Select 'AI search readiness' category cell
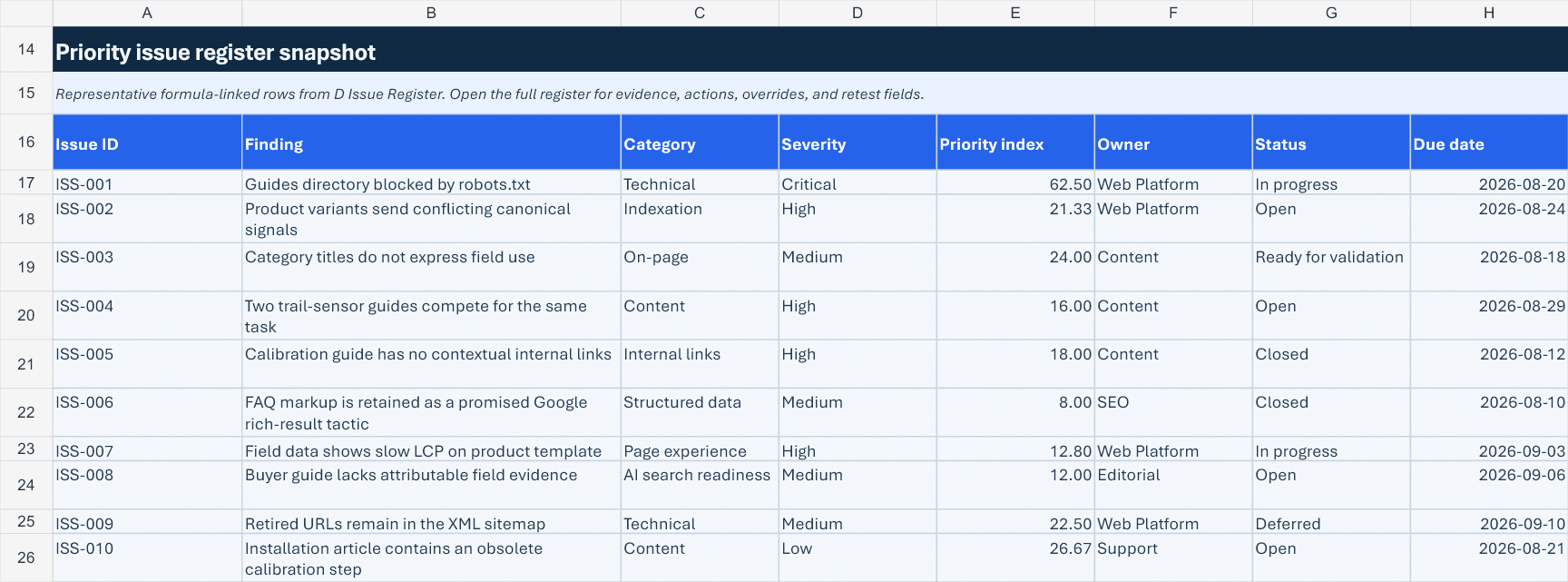Screen dimensions: 1568x582 [x=700, y=485]
